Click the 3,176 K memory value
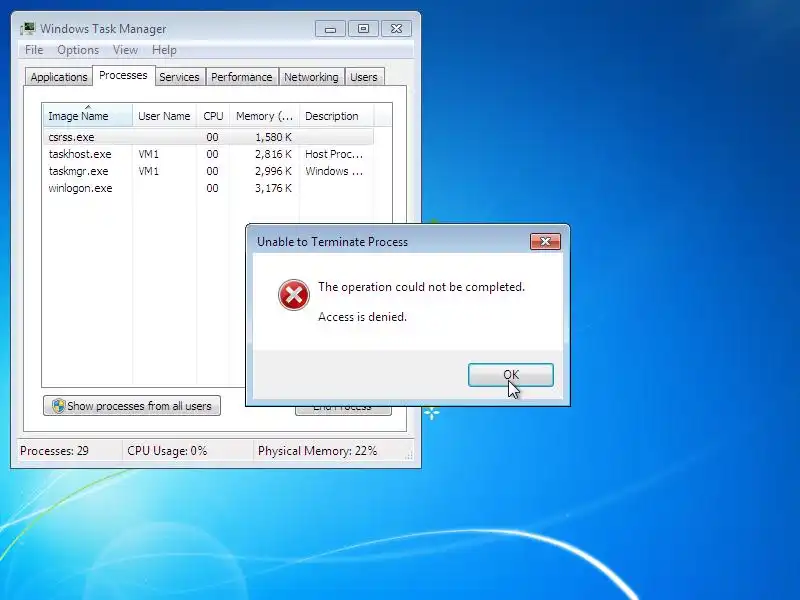This screenshot has width=800, height=600. pyautogui.click(x=273, y=188)
